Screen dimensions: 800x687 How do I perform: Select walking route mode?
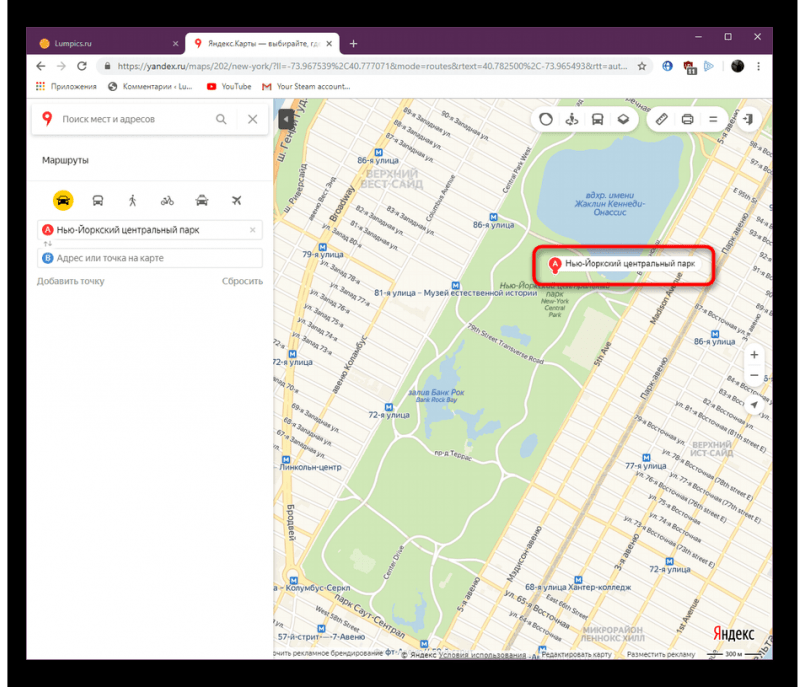[x=133, y=200]
